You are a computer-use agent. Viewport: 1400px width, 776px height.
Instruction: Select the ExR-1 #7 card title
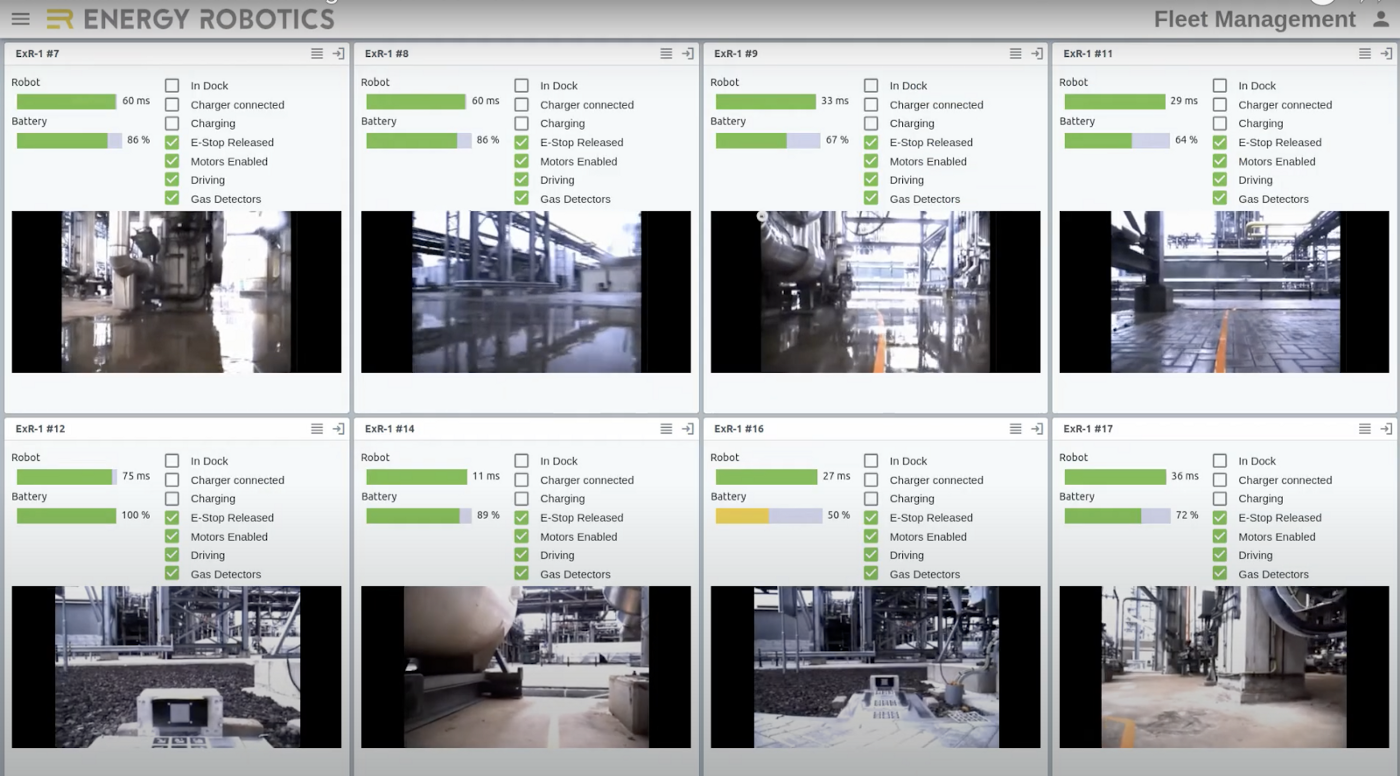(38, 54)
